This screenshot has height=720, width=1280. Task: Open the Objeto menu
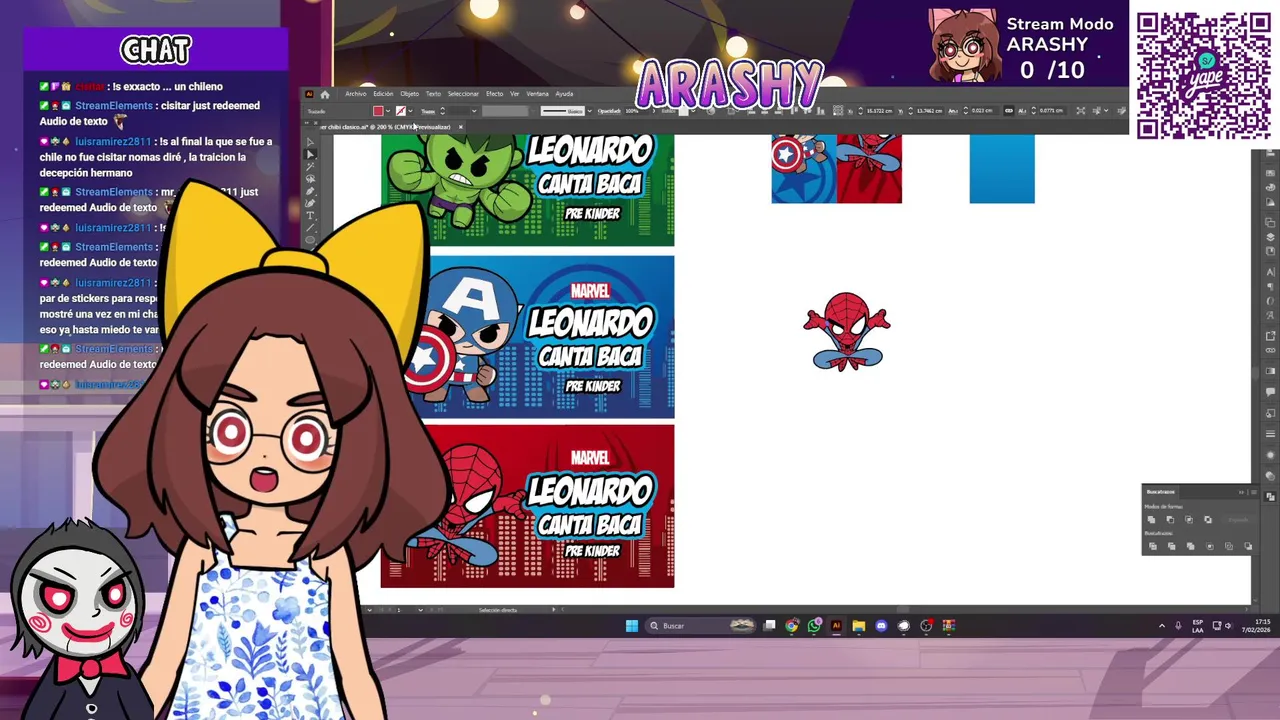point(410,94)
